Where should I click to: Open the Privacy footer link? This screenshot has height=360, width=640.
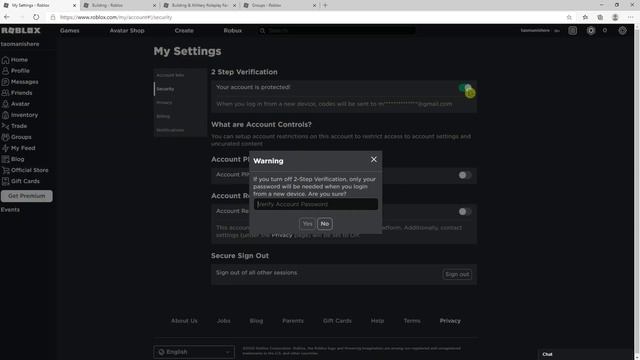coord(450,321)
